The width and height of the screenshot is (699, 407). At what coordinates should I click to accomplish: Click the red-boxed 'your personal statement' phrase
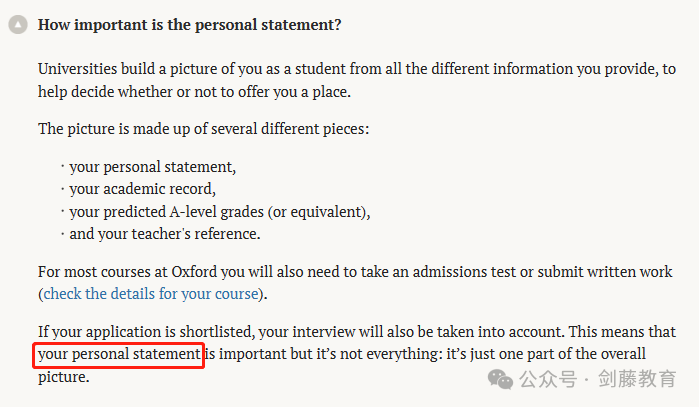[x=119, y=354]
